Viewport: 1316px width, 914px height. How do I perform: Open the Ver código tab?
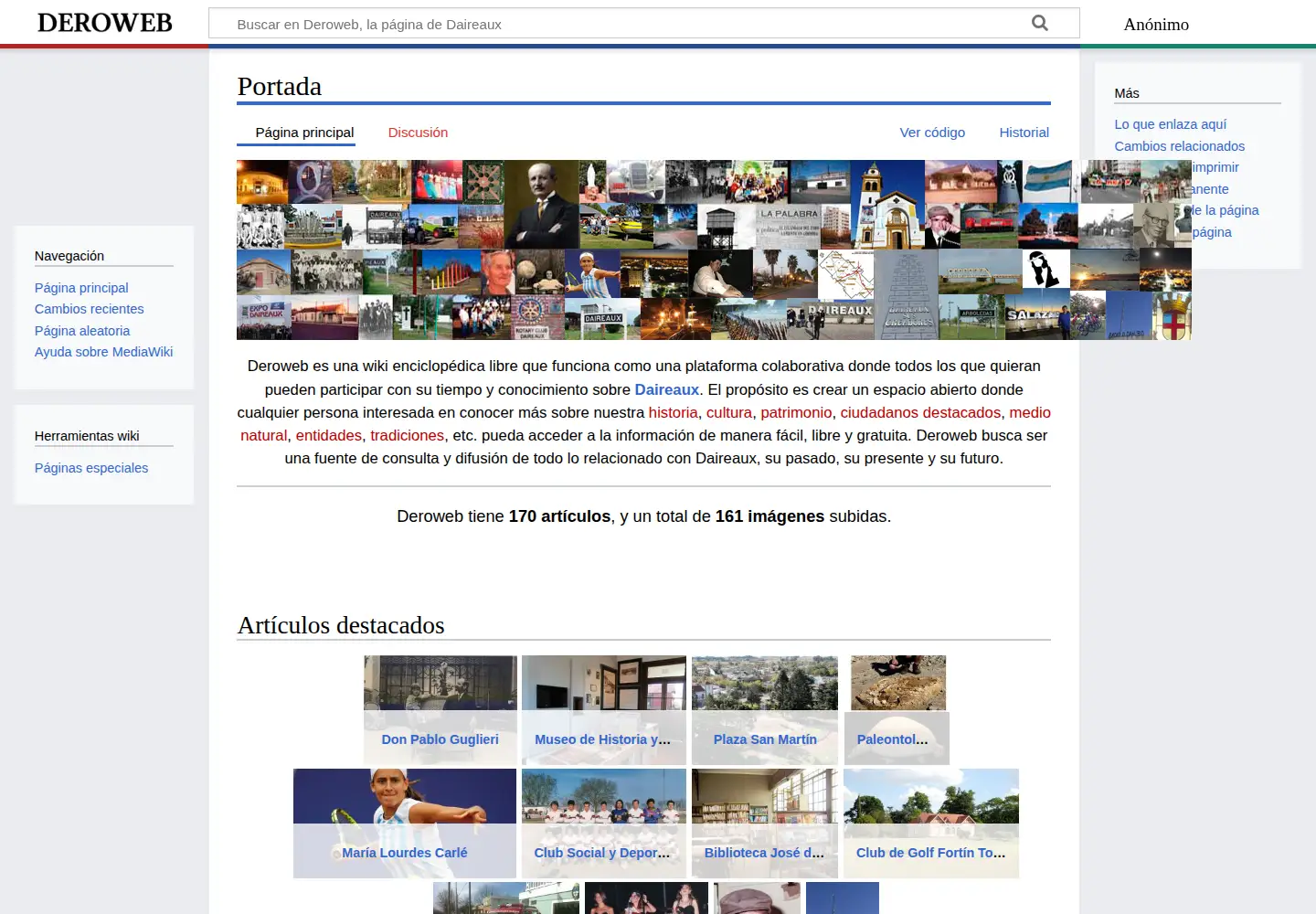[932, 133]
